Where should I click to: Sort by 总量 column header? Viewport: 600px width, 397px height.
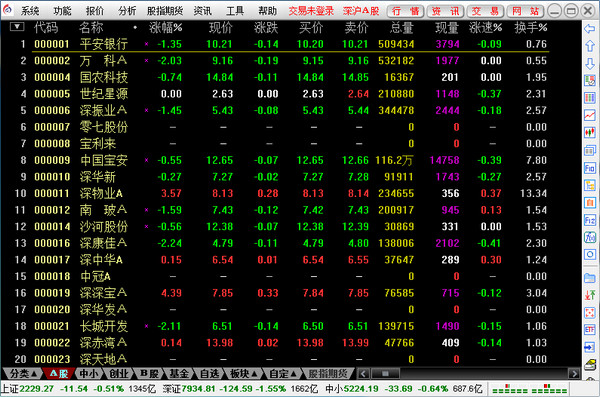[x=401, y=28]
